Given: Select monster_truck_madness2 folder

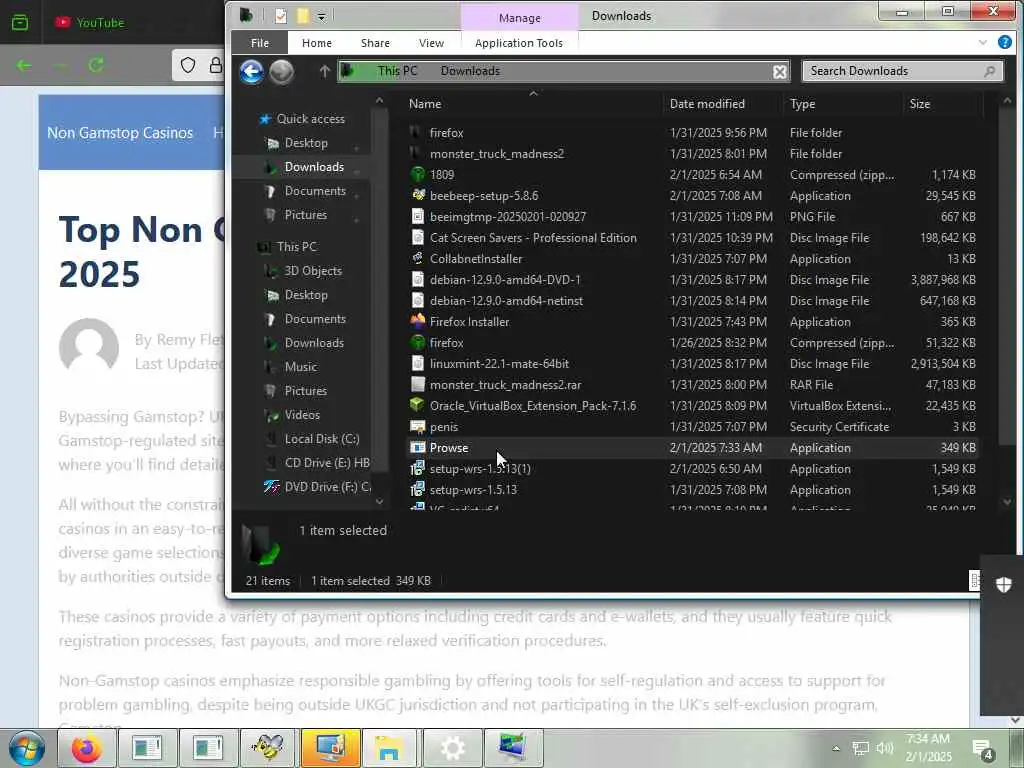Looking at the screenshot, I should (x=496, y=154).
